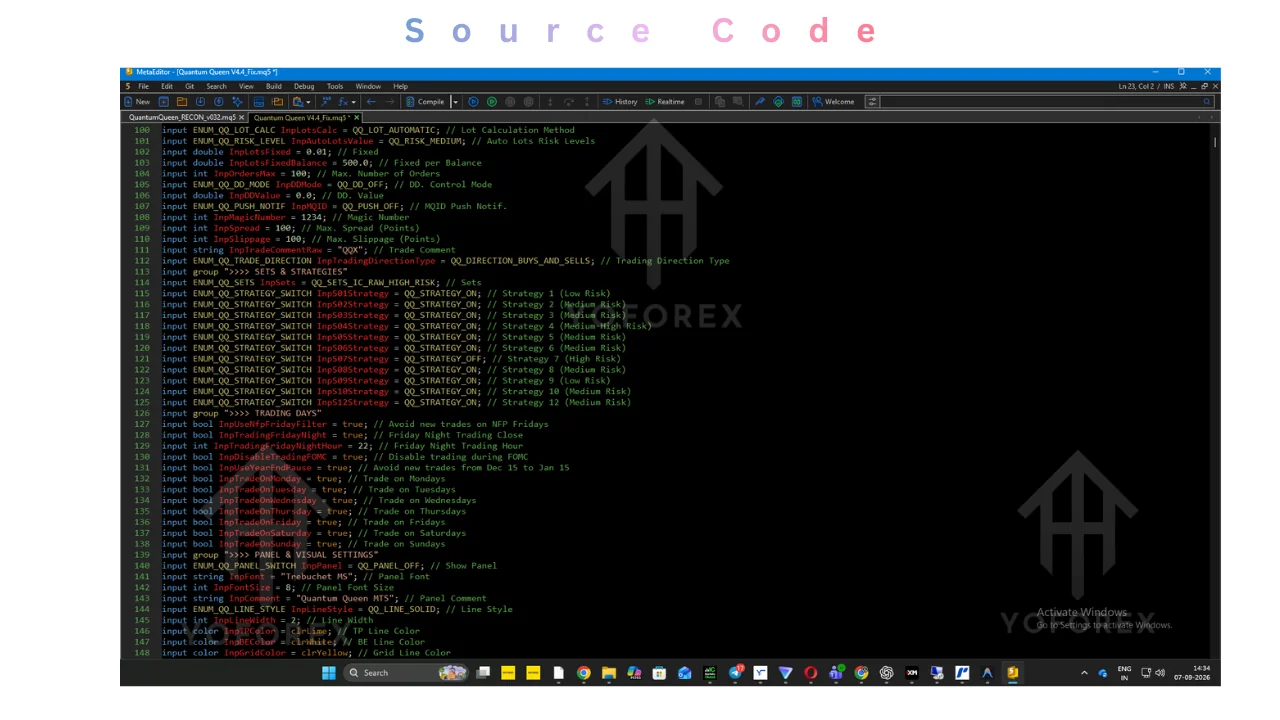Click the blue pen Styler icon
The image size is (1280, 720).
tap(758, 101)
